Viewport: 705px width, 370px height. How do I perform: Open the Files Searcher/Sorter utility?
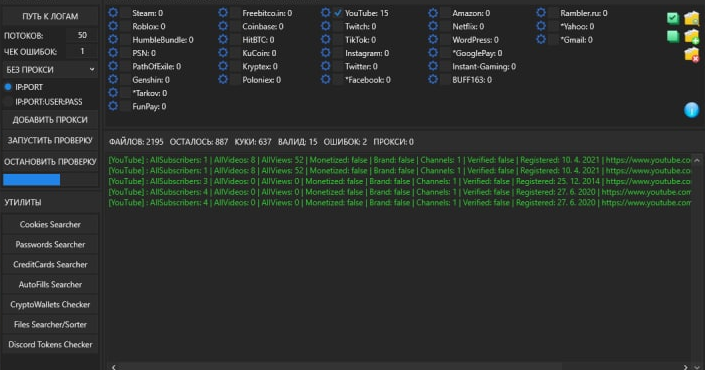pyautogui.click(x=50, y=324)
